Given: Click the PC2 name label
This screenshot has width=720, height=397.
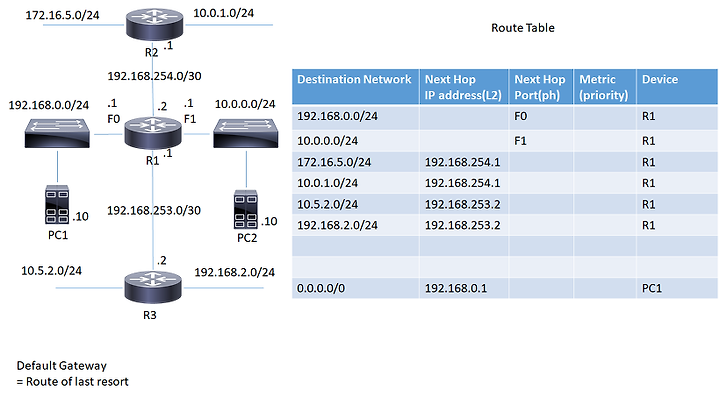Looking at the screenshot, I should click(x=247, y=238).
